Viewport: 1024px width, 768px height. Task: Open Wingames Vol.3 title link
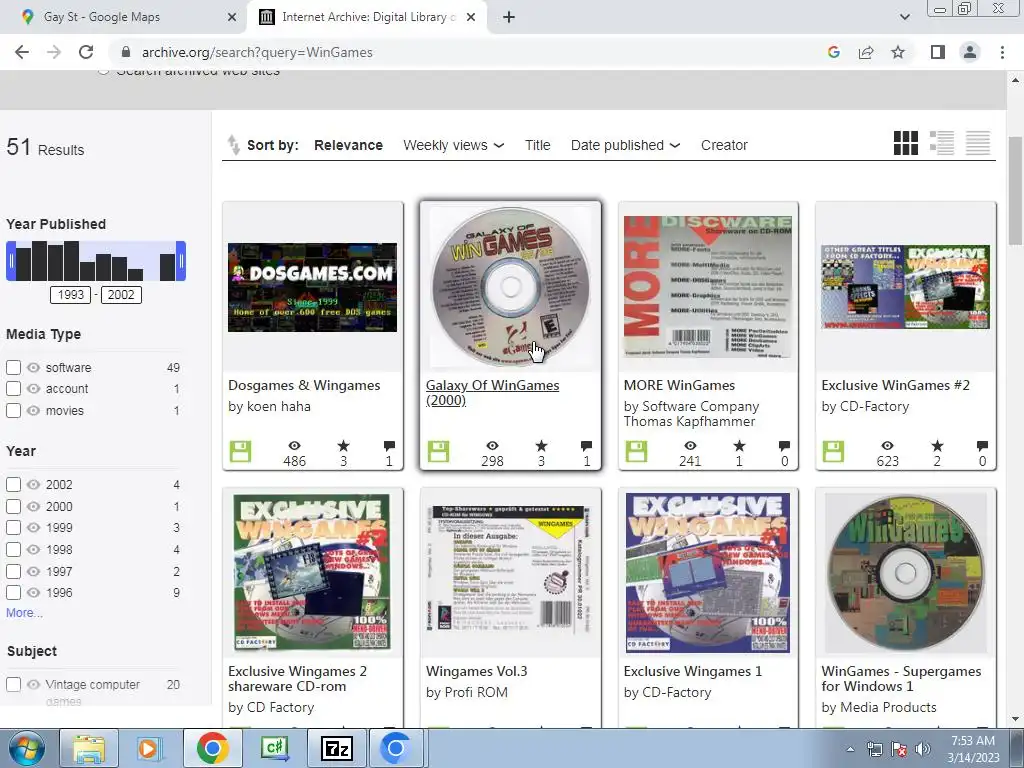(476, 671)
